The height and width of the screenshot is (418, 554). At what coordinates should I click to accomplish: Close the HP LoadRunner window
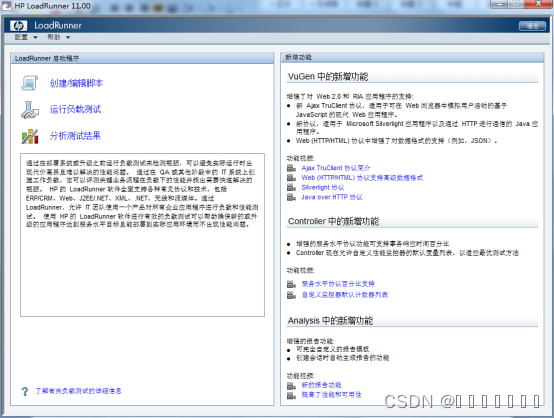tap(538, 4)
